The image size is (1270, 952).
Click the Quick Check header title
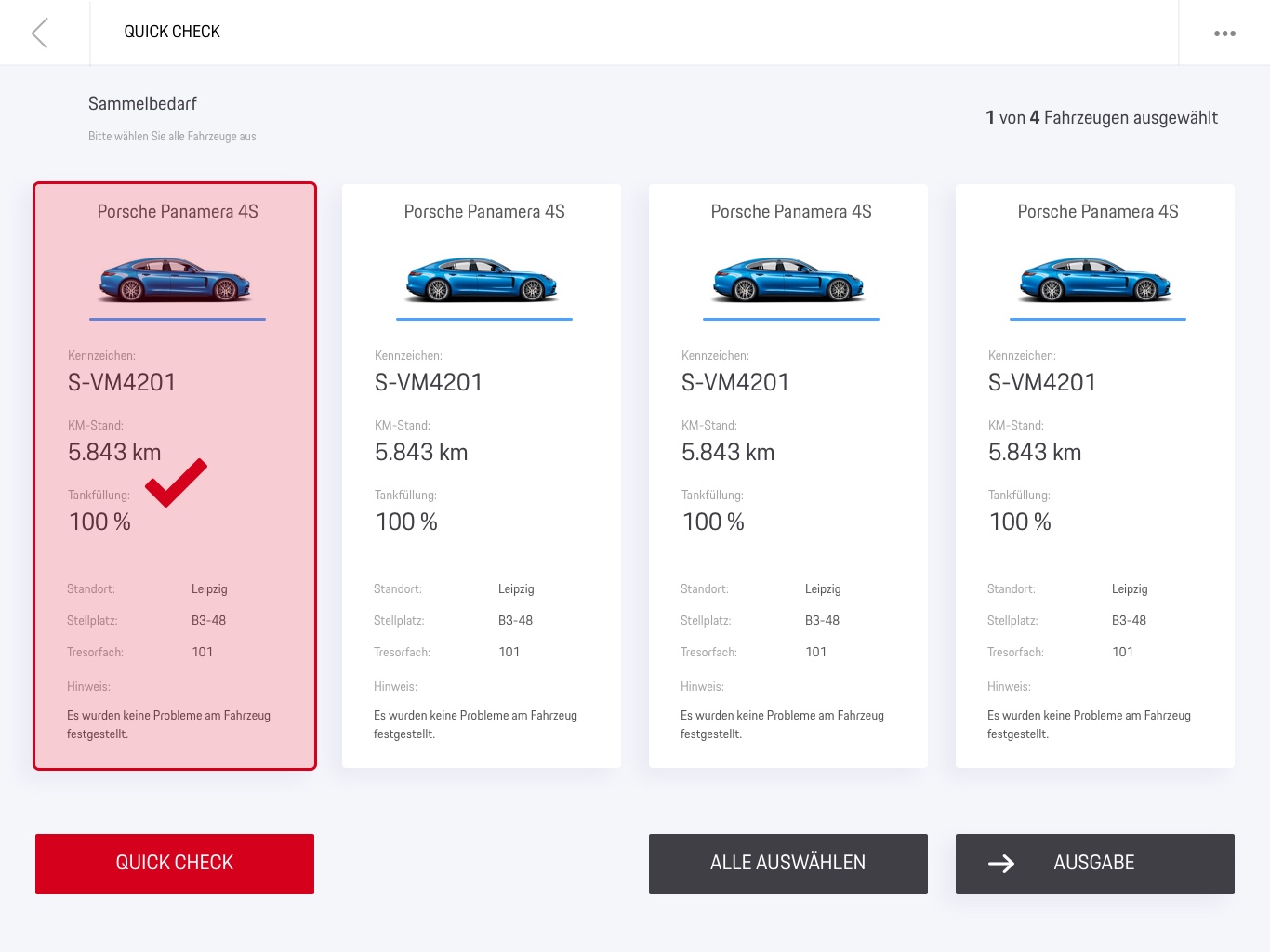(172, 32)
